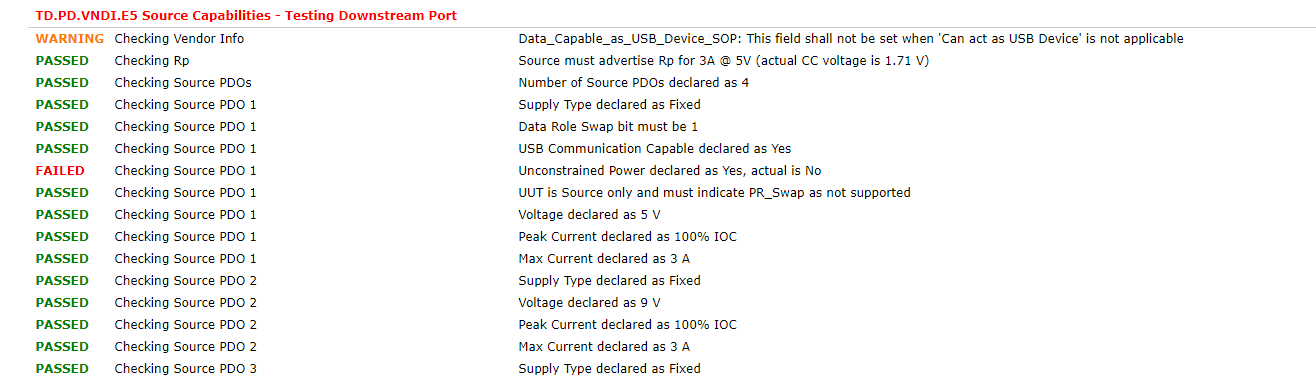Click Voltage declared as 9 V line
This screenshot has width=1316, height=382.
[589, 302]
